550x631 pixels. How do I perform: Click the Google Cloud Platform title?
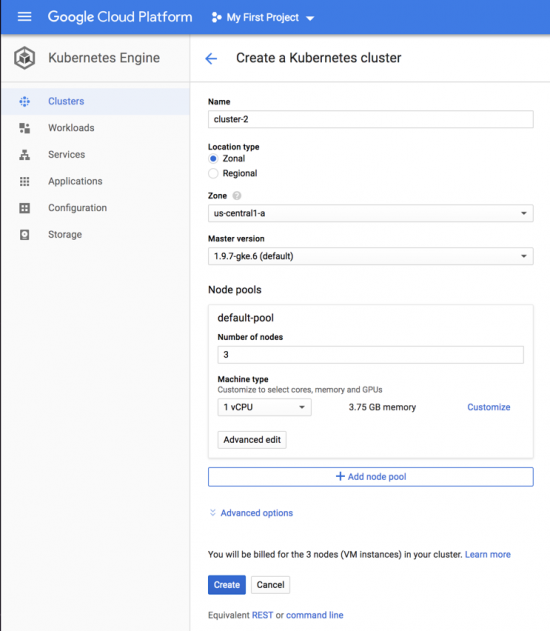point(120,17)
